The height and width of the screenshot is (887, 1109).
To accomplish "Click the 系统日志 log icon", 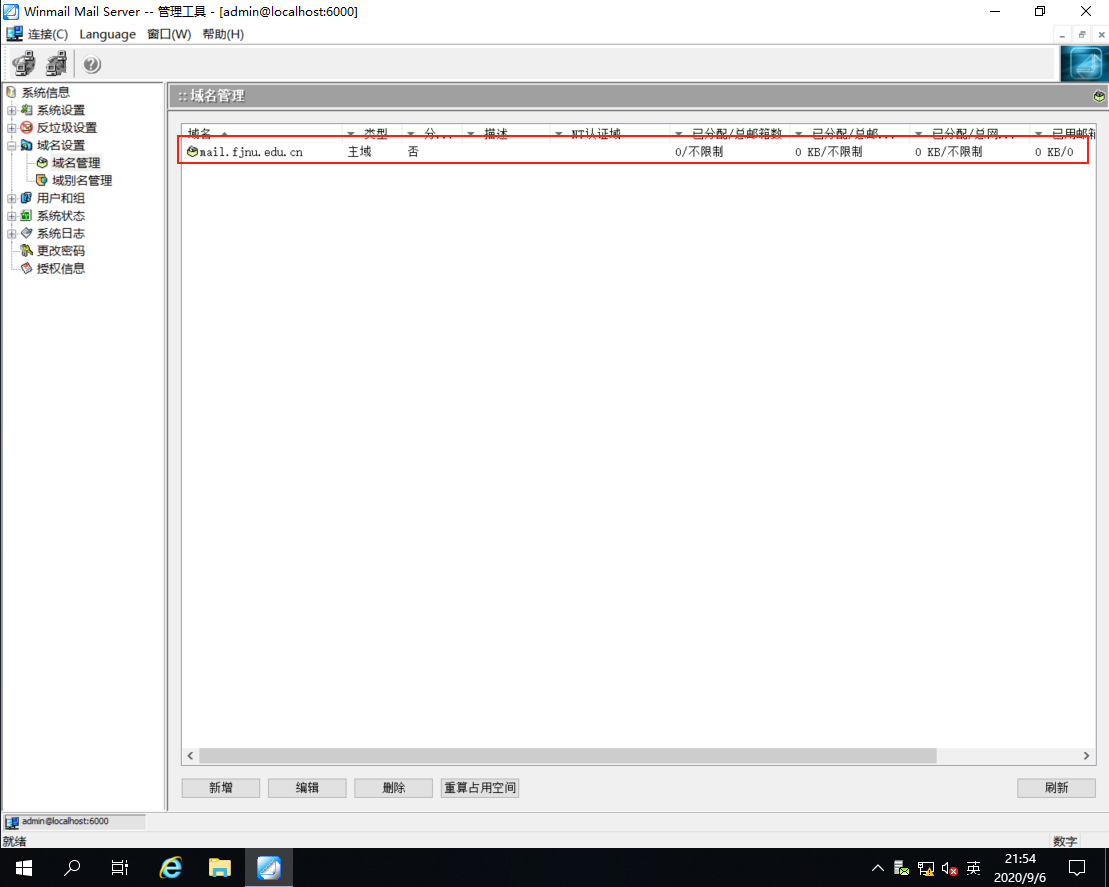I will click(x=27, y=233).
